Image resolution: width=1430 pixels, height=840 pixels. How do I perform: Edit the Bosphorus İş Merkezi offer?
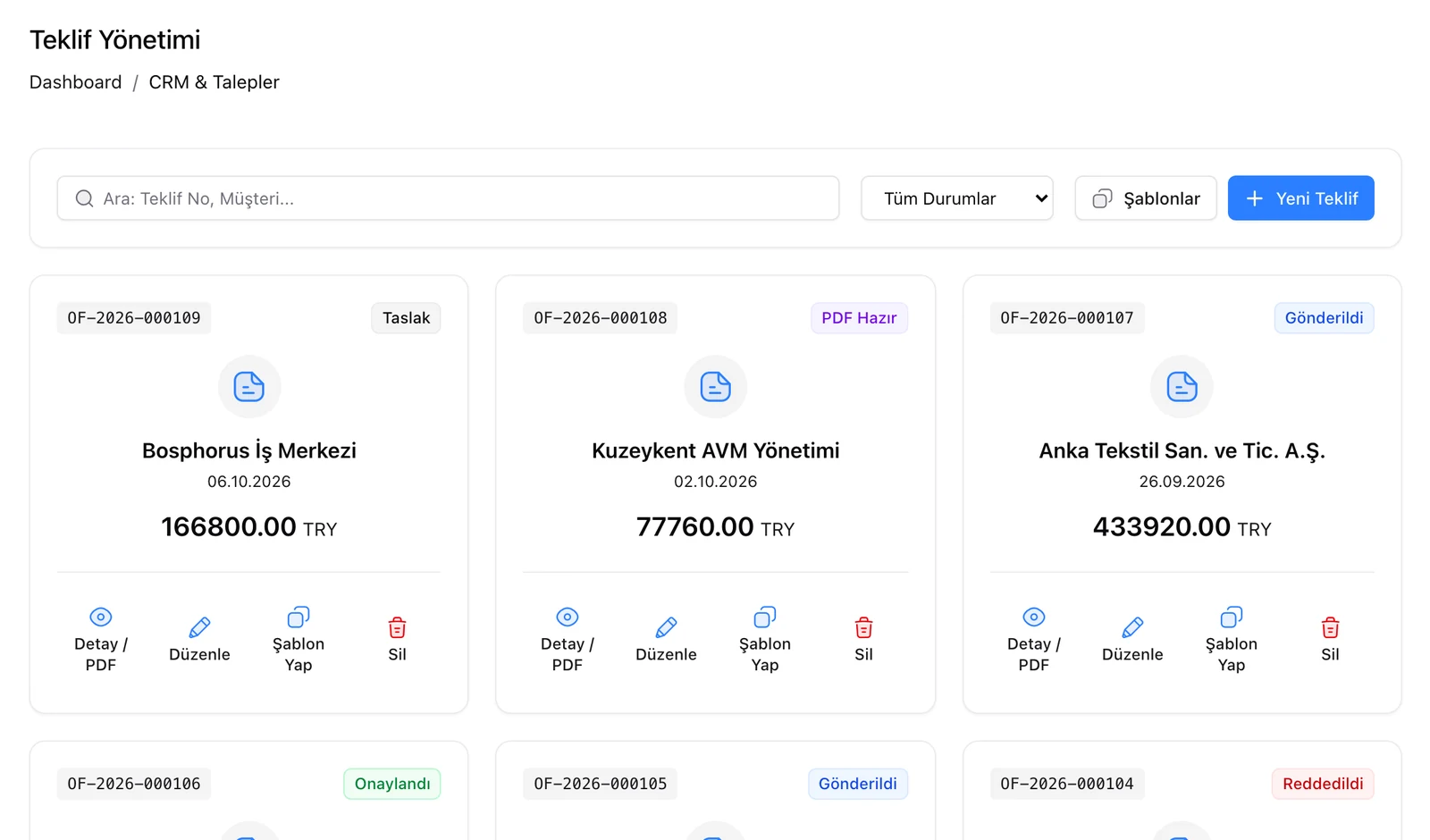coord(199,641)
